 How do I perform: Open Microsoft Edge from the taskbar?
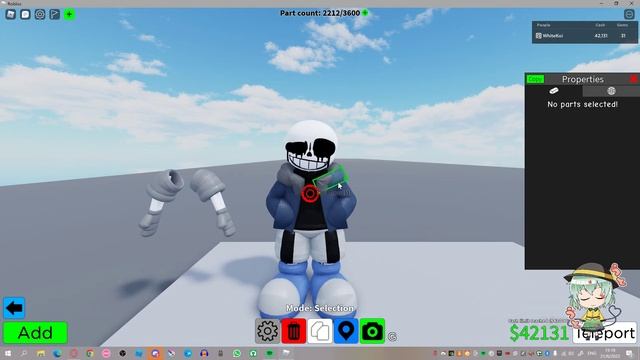tap(57, 353)
